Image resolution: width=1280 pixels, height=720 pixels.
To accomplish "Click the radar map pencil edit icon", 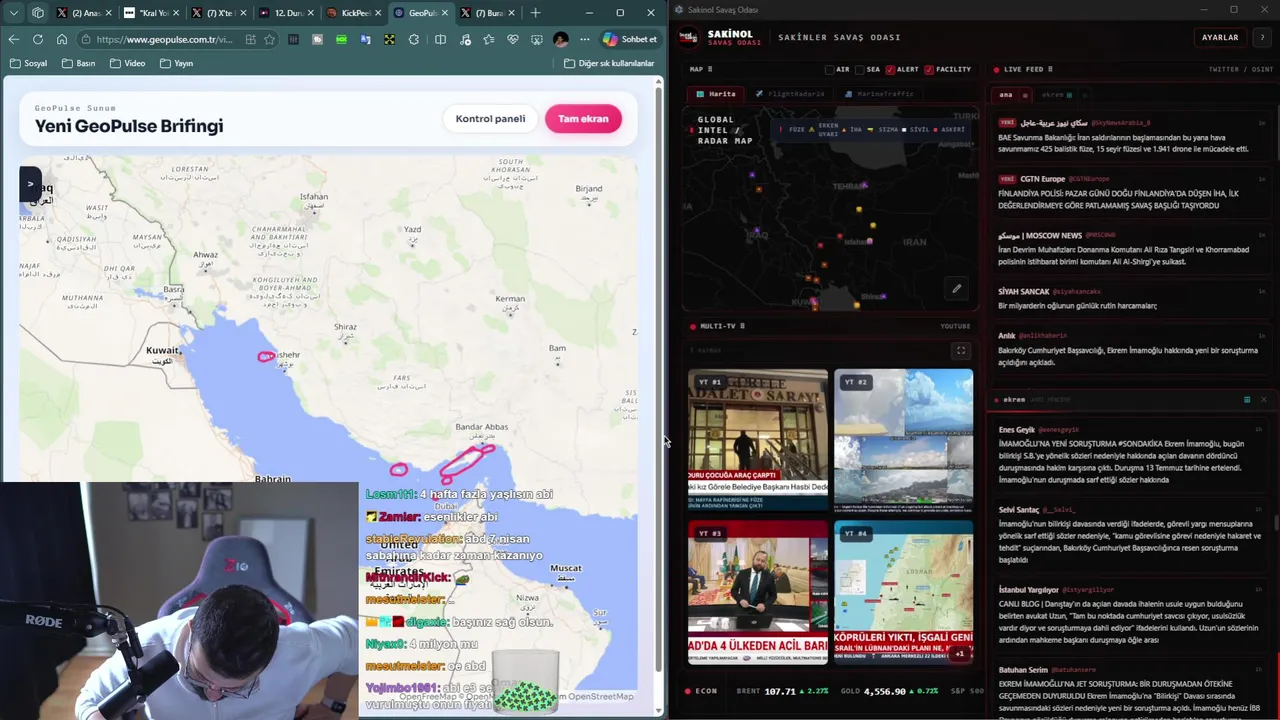I will pyautogui.click(x=957, y=289).
